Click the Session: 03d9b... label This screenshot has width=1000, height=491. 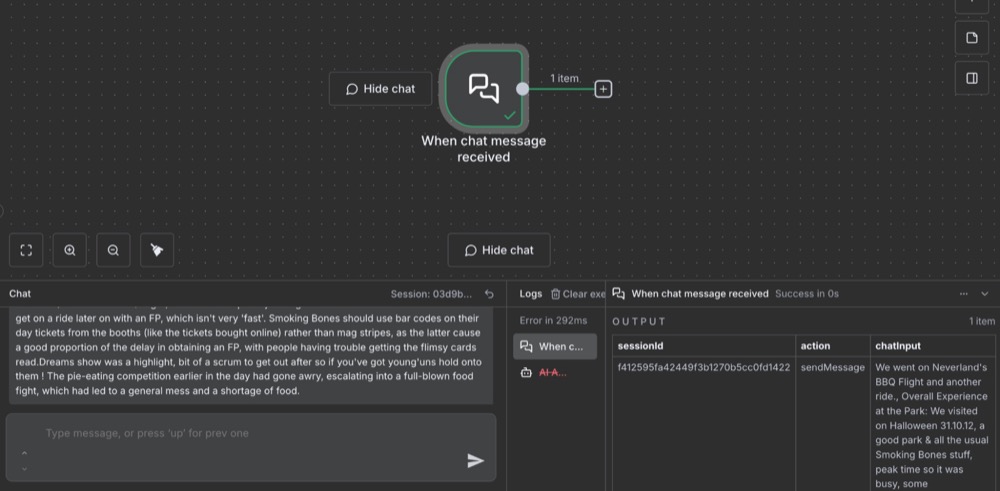coord(431,294)
